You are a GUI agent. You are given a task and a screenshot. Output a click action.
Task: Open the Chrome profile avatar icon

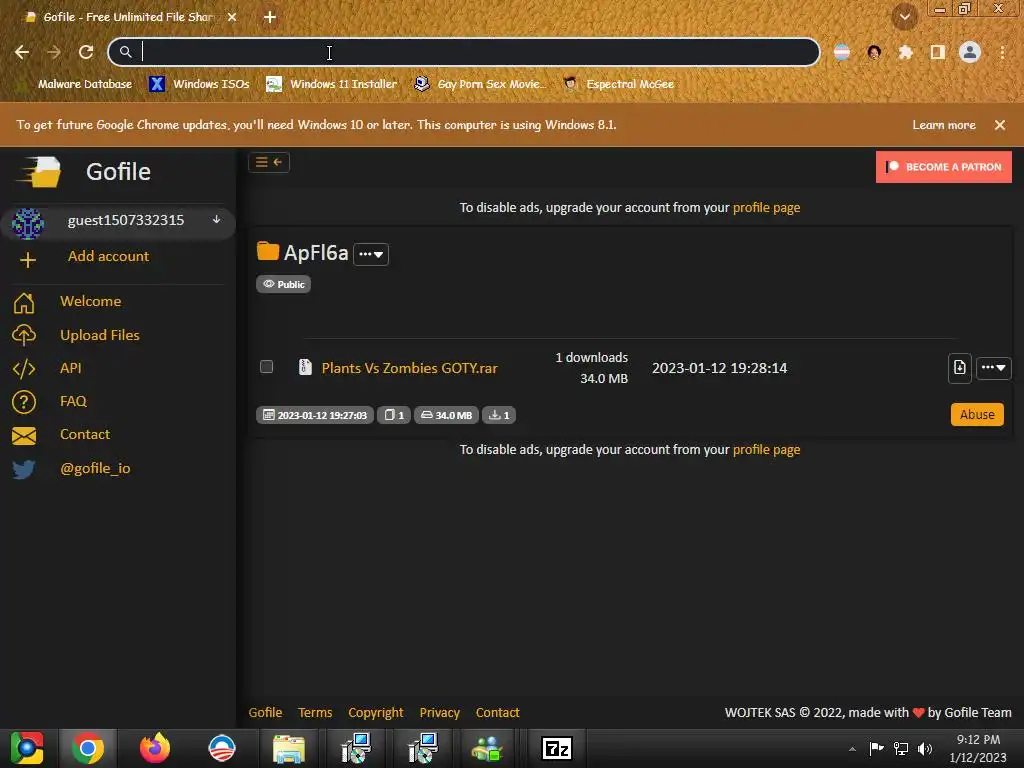click(x=970, y=52)
